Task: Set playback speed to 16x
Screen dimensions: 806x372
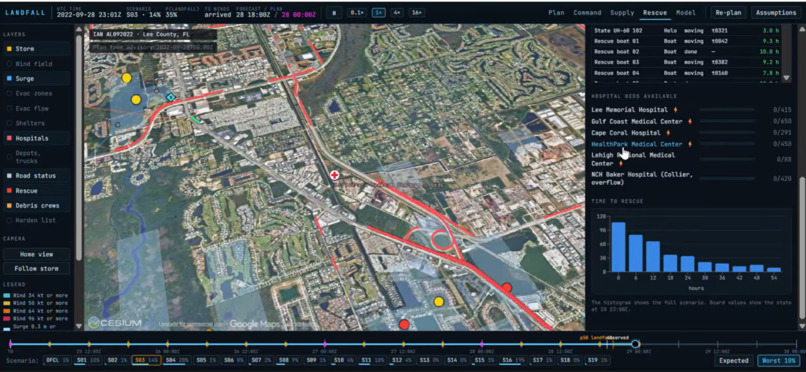Action: (x=416, y=13)
